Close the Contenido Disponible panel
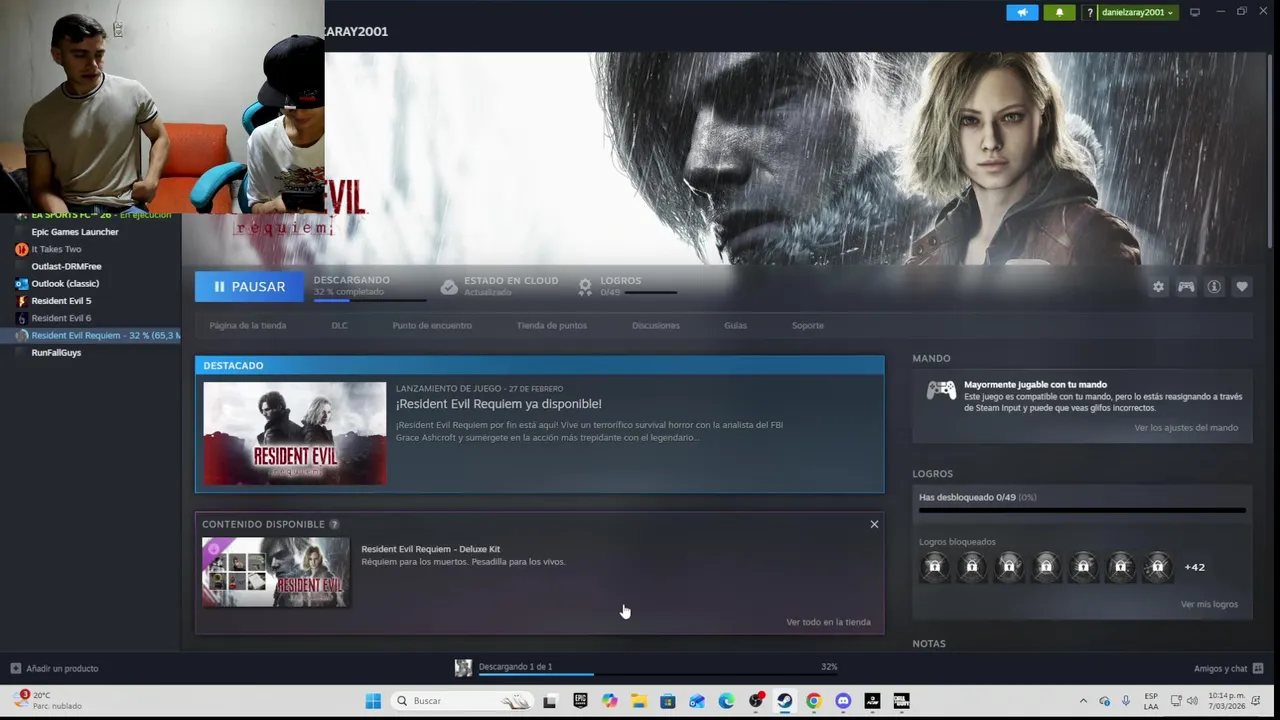The width and height of the screenshot is (1280, 720). pos(874,524)
